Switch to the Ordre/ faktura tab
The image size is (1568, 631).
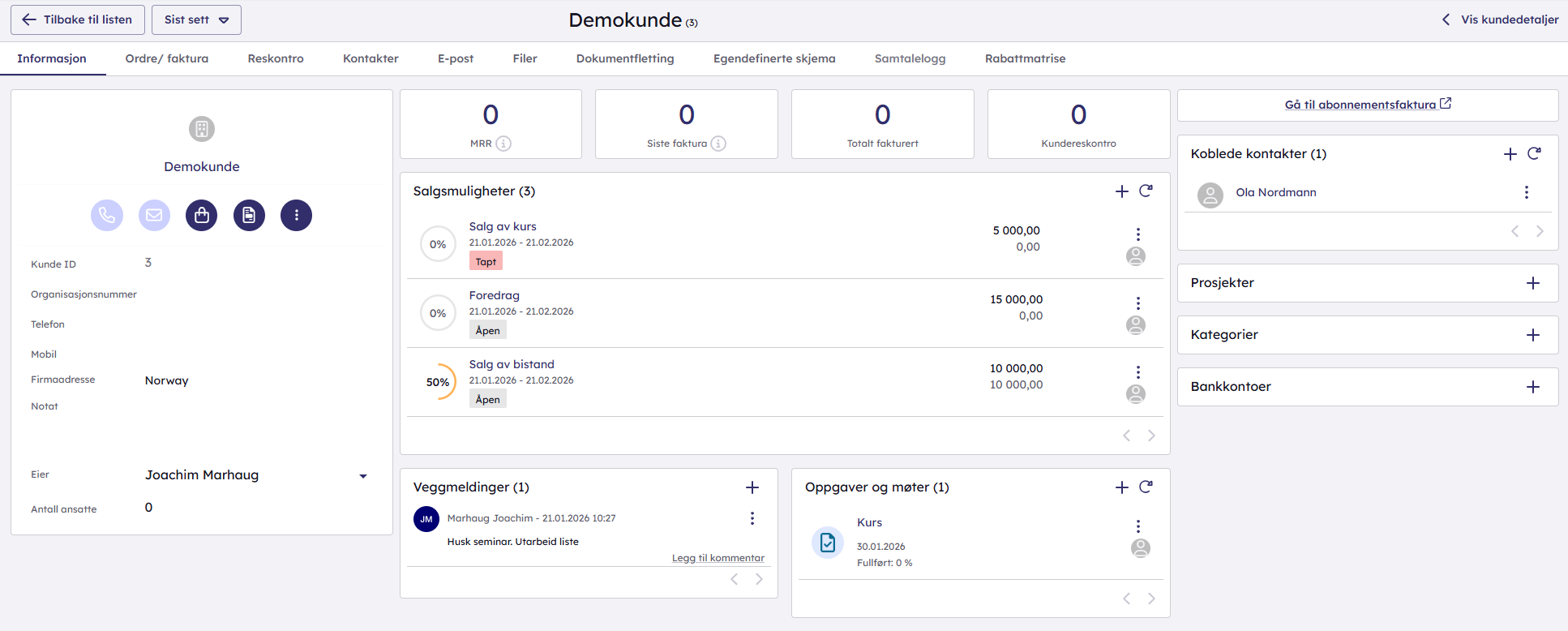167,58
